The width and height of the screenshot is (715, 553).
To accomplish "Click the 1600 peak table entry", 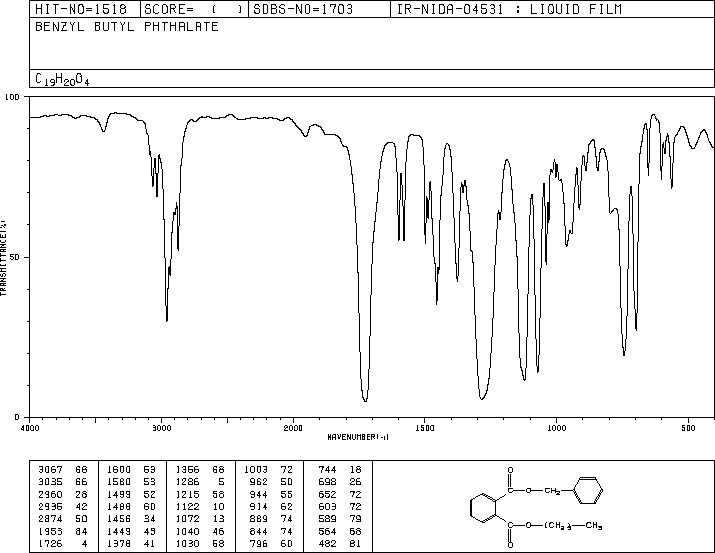I will click(131, 469).
